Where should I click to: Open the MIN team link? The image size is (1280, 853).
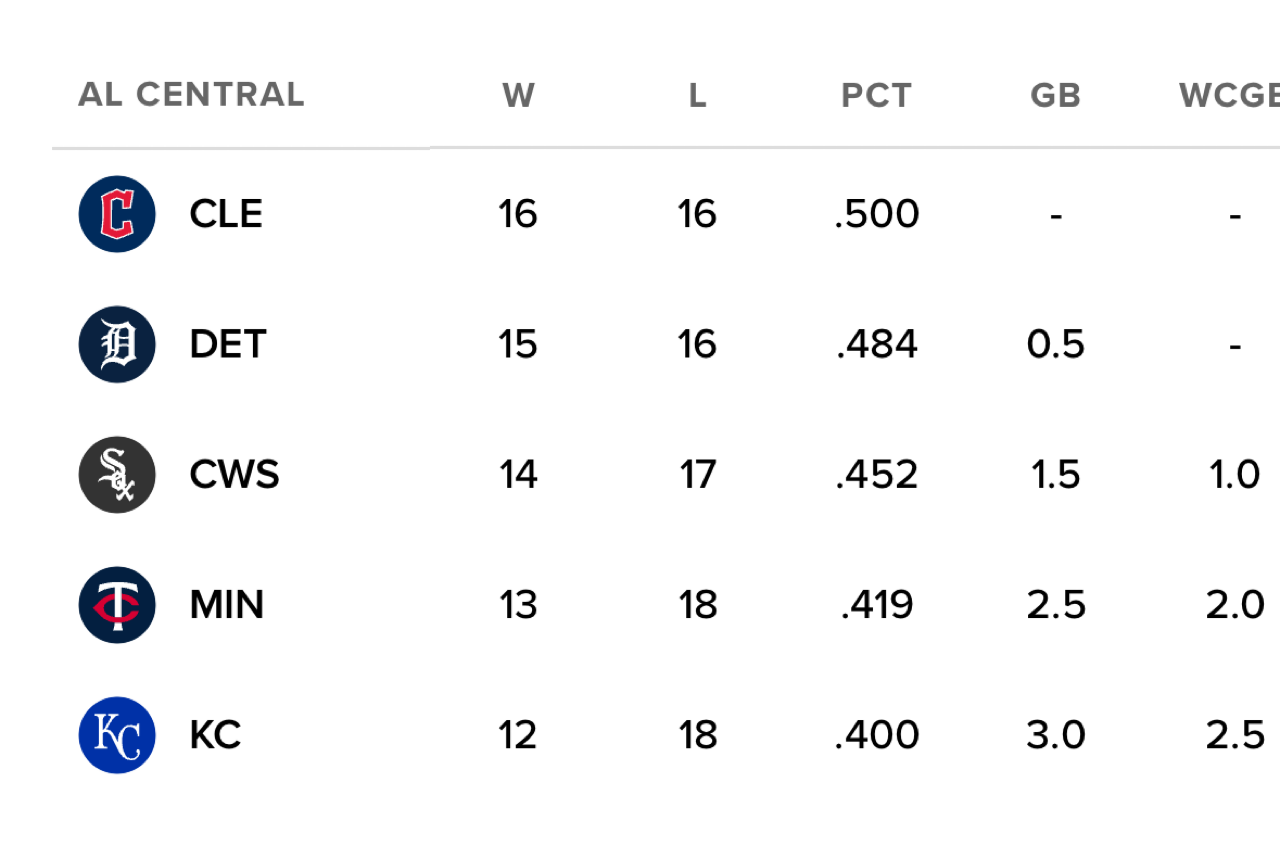226,605
